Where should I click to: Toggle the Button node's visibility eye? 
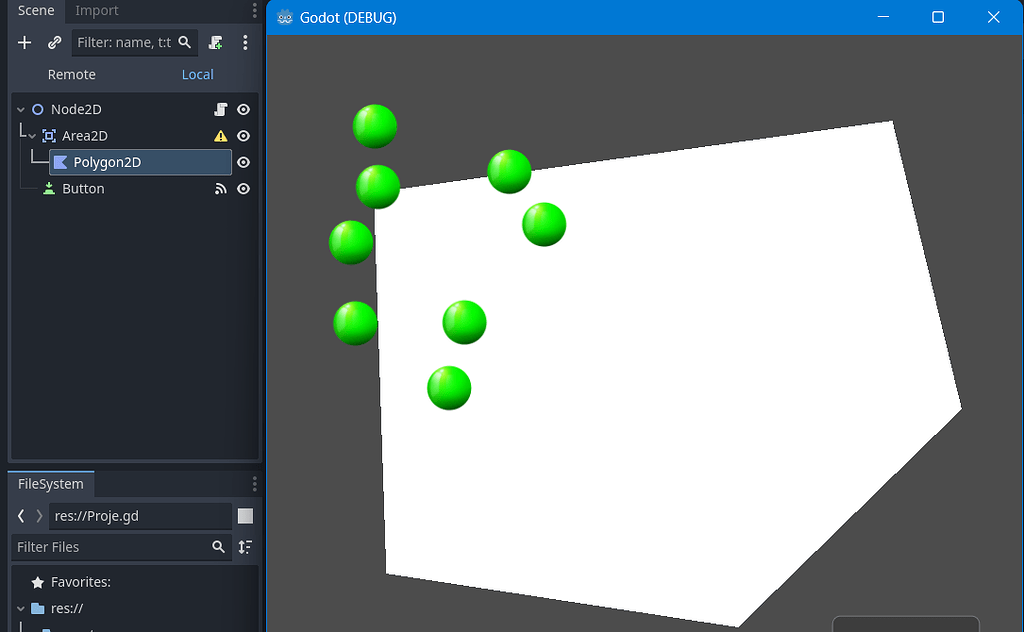[243, 188]
